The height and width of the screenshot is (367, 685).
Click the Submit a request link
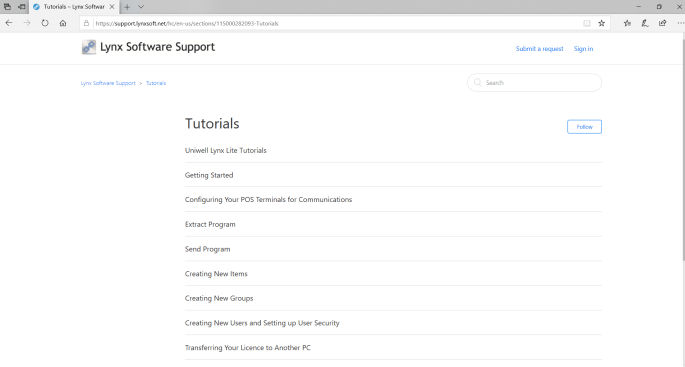(540, 48)
